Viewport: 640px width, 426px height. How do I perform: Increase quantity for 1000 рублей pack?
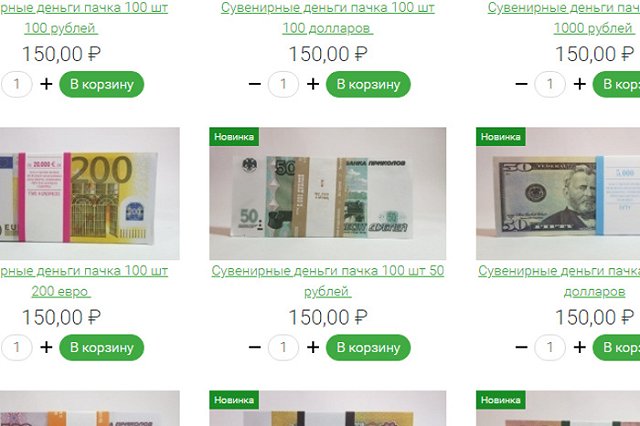click(x=580, y=84)
